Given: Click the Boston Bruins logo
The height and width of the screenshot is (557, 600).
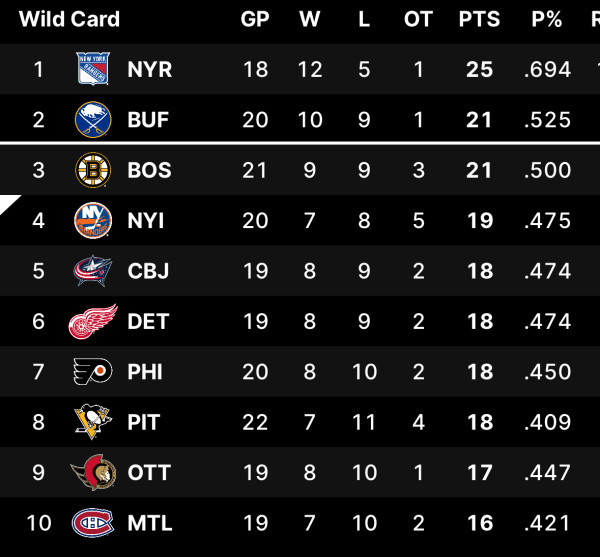Looking at the screenshot, I should 93,170.
